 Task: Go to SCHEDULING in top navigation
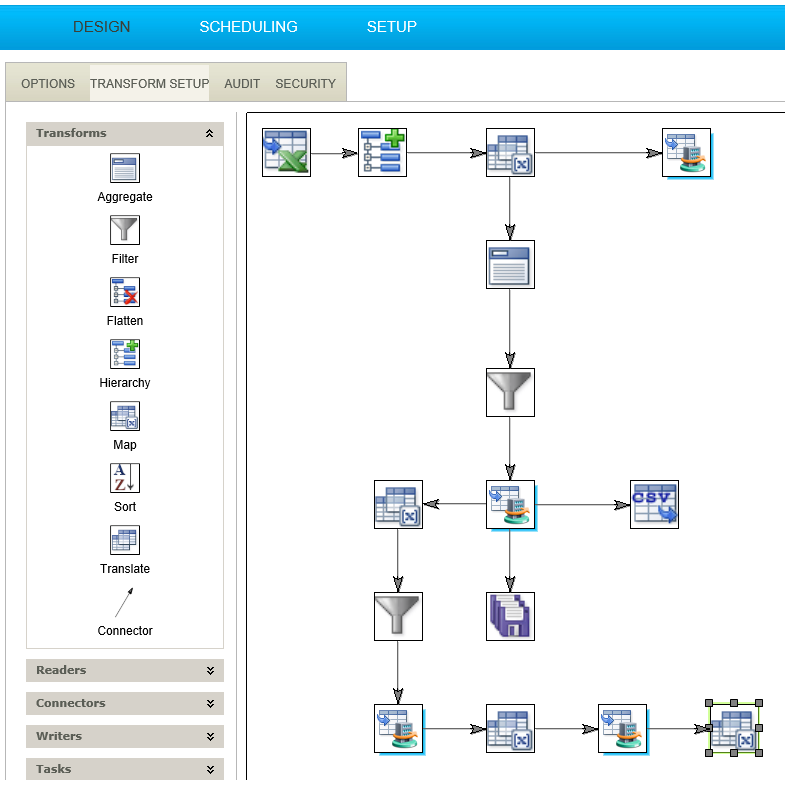pyautogui.click(x=248, y=27)
